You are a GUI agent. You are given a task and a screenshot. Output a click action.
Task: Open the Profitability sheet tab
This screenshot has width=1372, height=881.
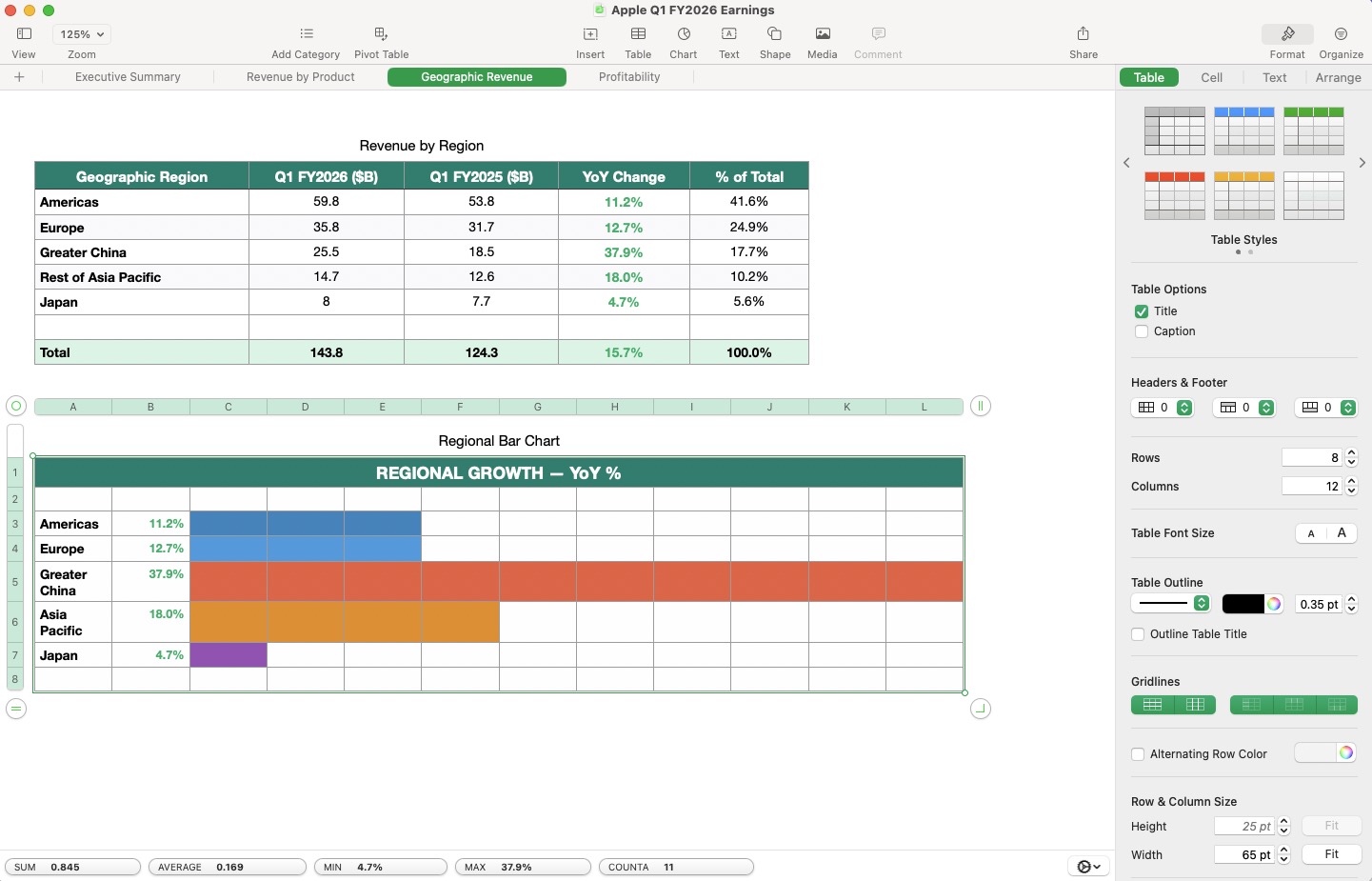629,77
